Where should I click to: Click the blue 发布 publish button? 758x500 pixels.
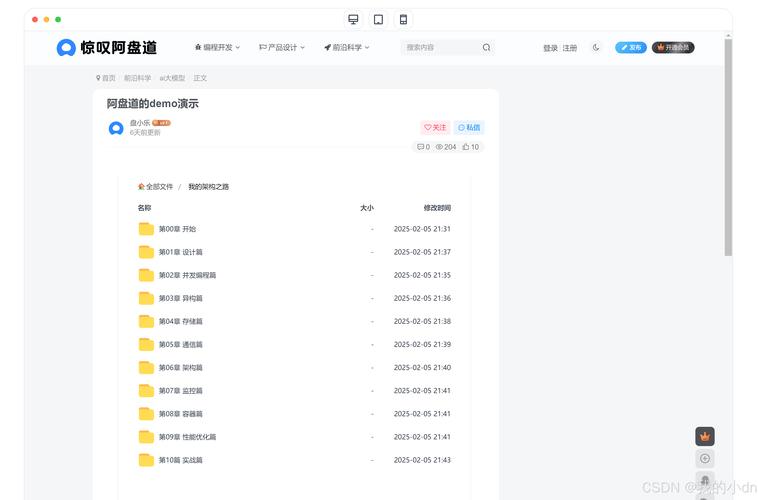tap(631, 47)
